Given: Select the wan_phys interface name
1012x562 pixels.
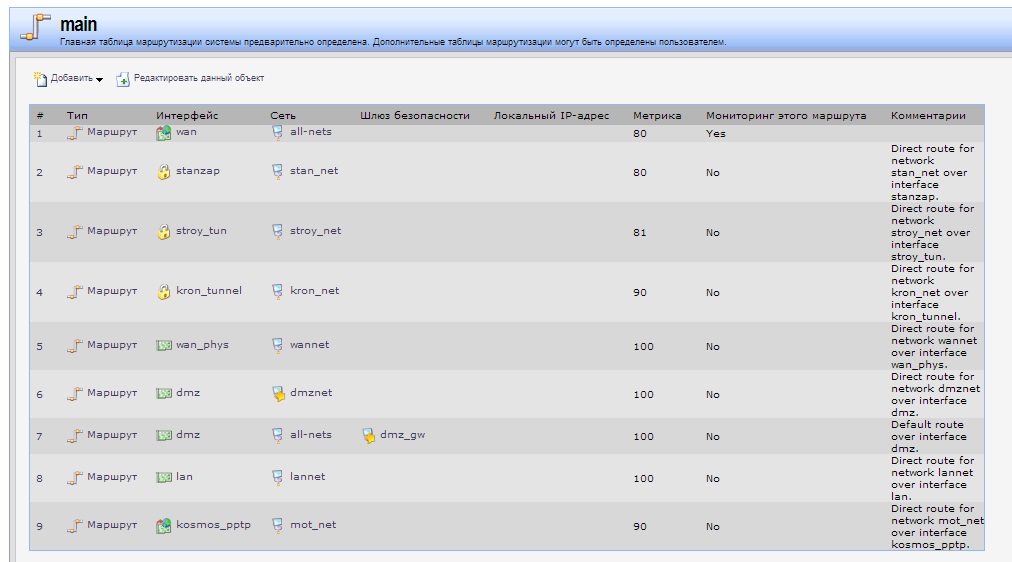Looking at the screenshot, I should (203, 345).
